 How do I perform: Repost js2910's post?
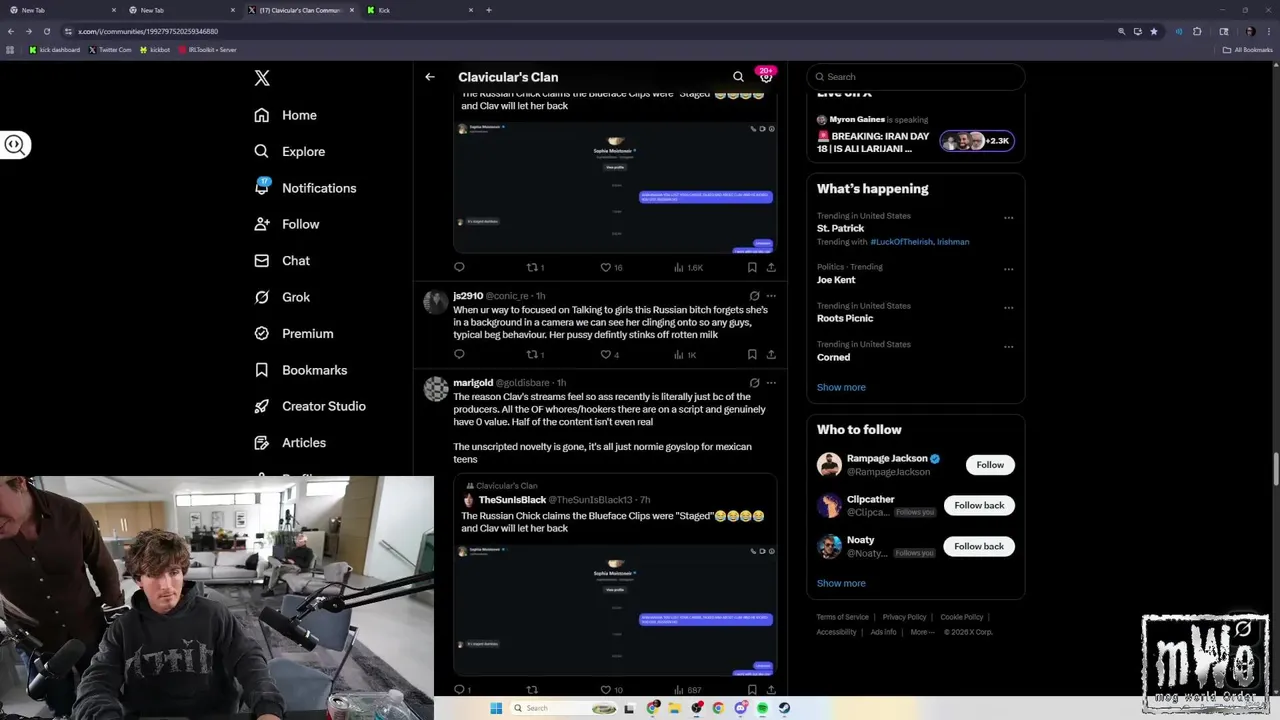pos(535,354)
